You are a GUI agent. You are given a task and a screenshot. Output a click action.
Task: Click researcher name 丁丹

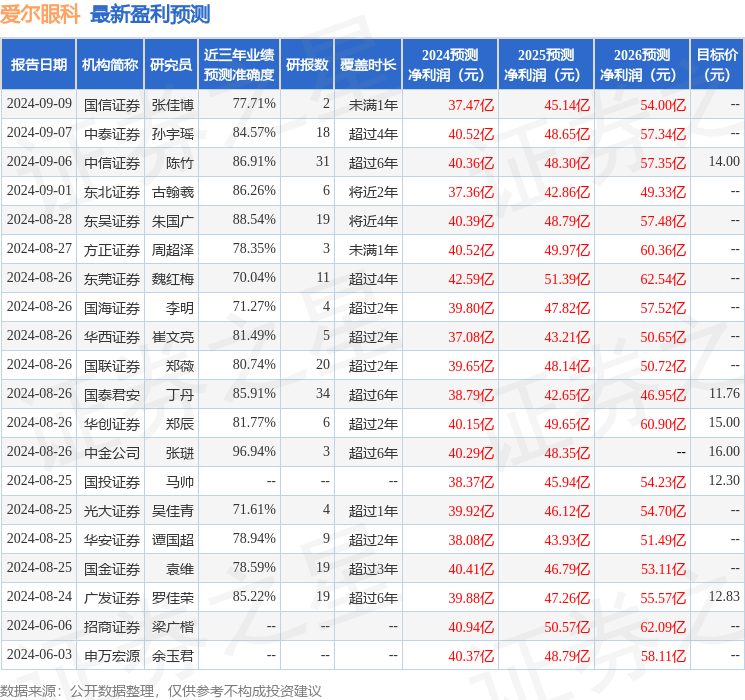click(x=180, y=395)
